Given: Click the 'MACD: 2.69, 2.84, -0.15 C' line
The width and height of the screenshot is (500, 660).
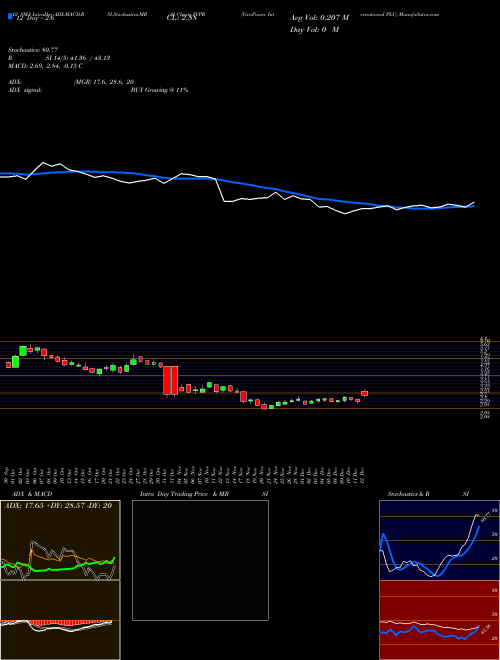Looking at the screenshot, I should [45, 66].
